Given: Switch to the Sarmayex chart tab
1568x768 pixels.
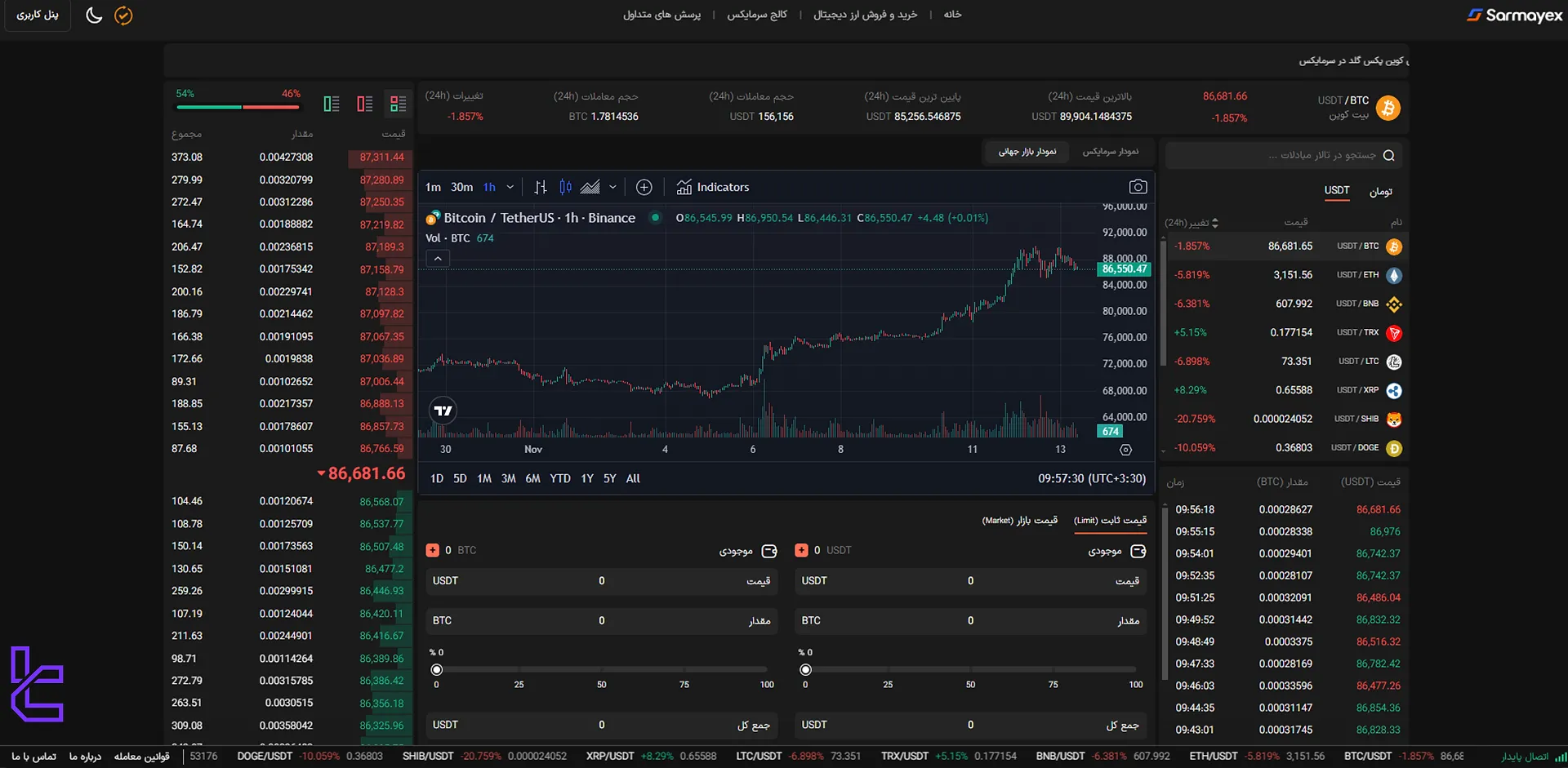Looking at the screenshot, I should coord(1110,152).
